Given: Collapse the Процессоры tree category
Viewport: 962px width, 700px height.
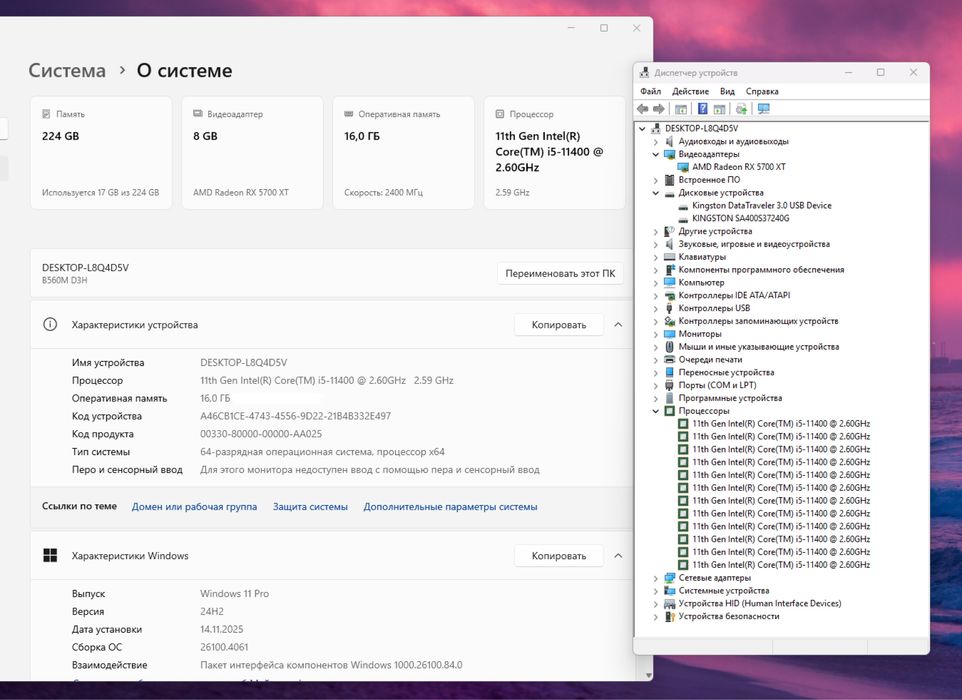Looking at the screenshot, I should 656,411.
